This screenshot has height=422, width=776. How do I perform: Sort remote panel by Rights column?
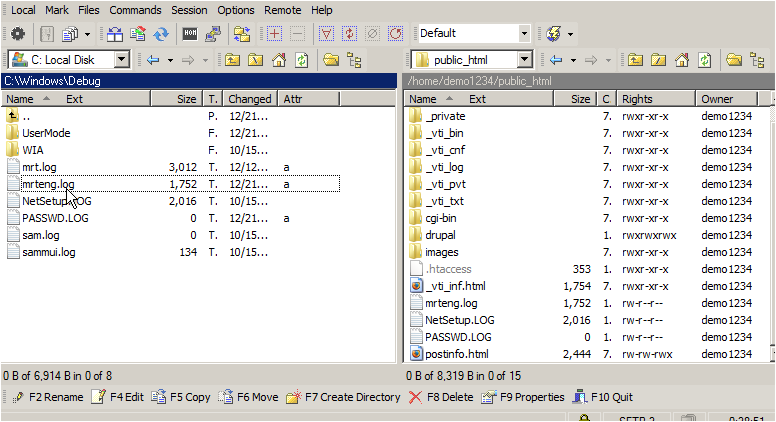[x=656, y=99]
